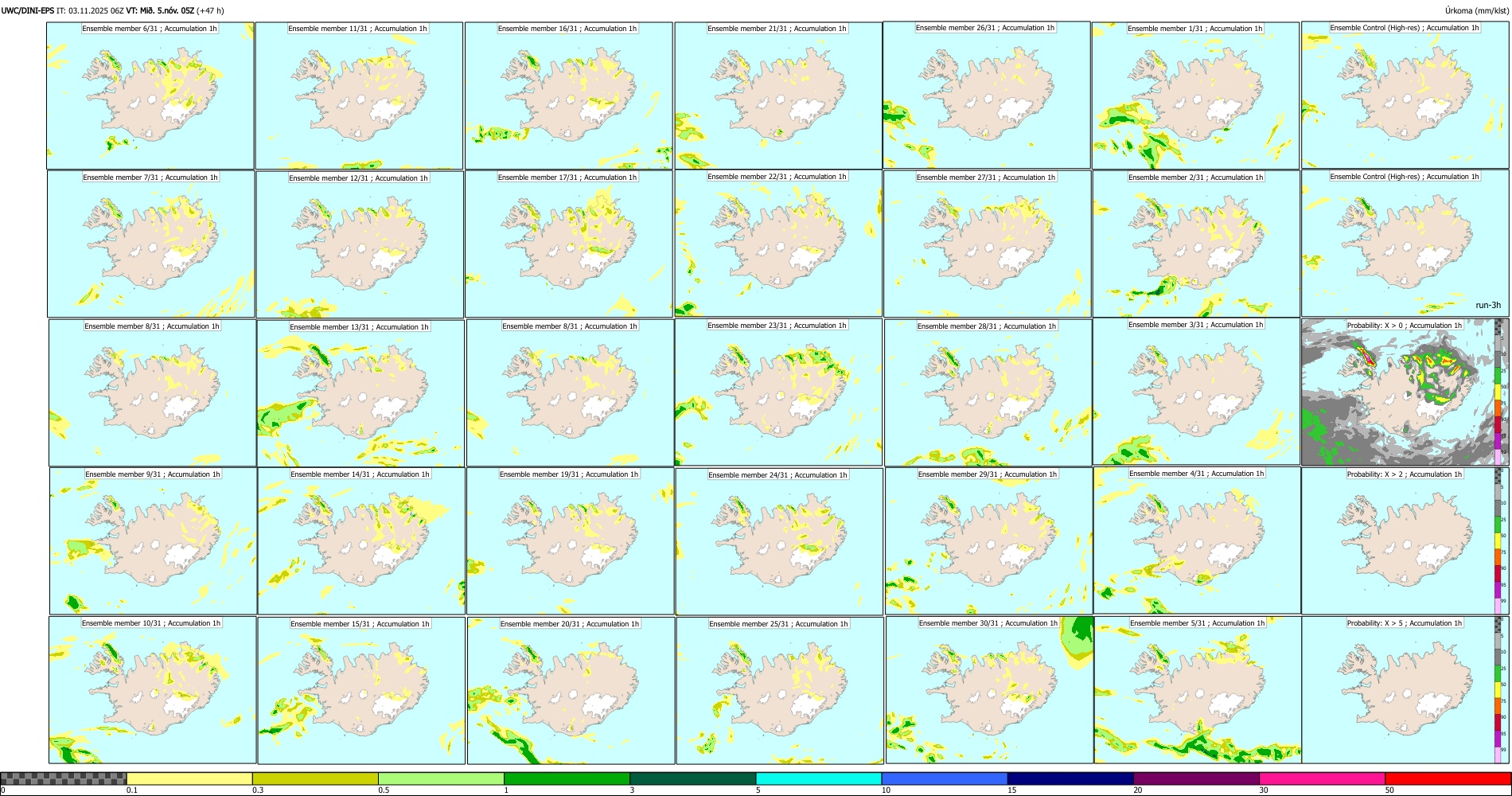Pick the pink 30–50 legend swatch
This screenshot has width=1512, height=796.
pyautogui.click(x=1322, y=778)
